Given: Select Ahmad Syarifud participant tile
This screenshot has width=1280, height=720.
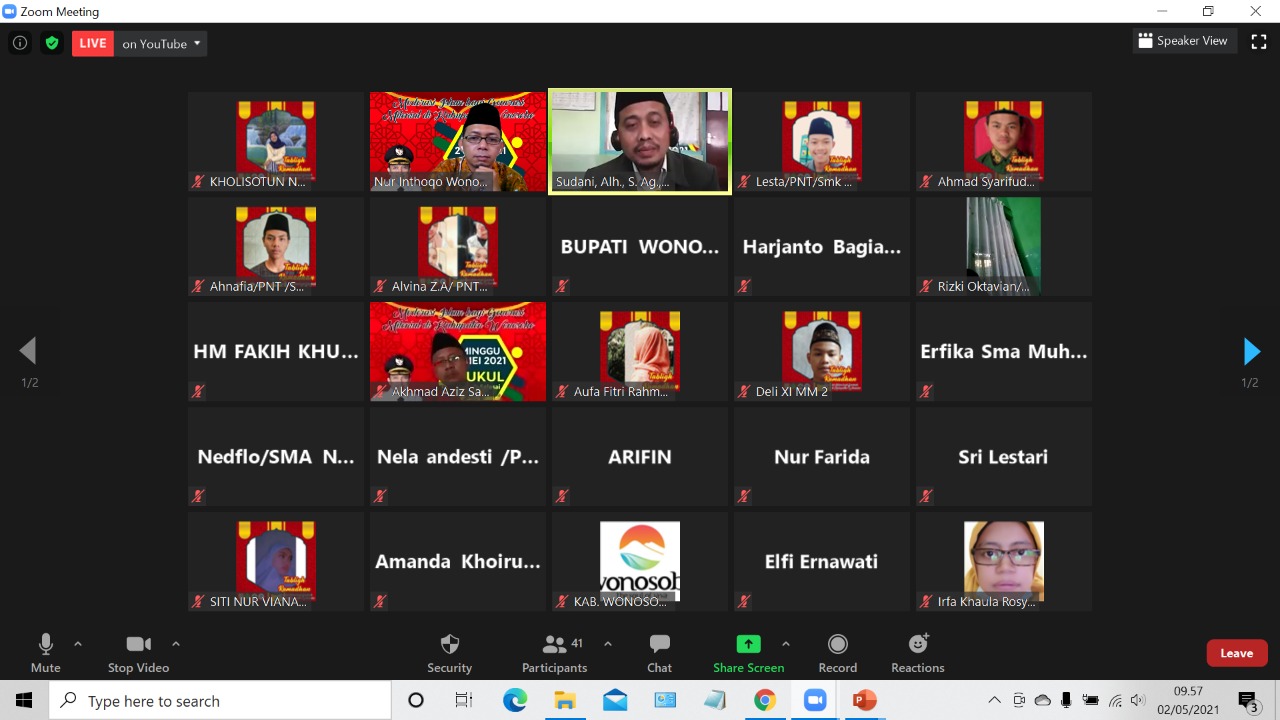Looking at the screenshot, I should coord(1004,141).
